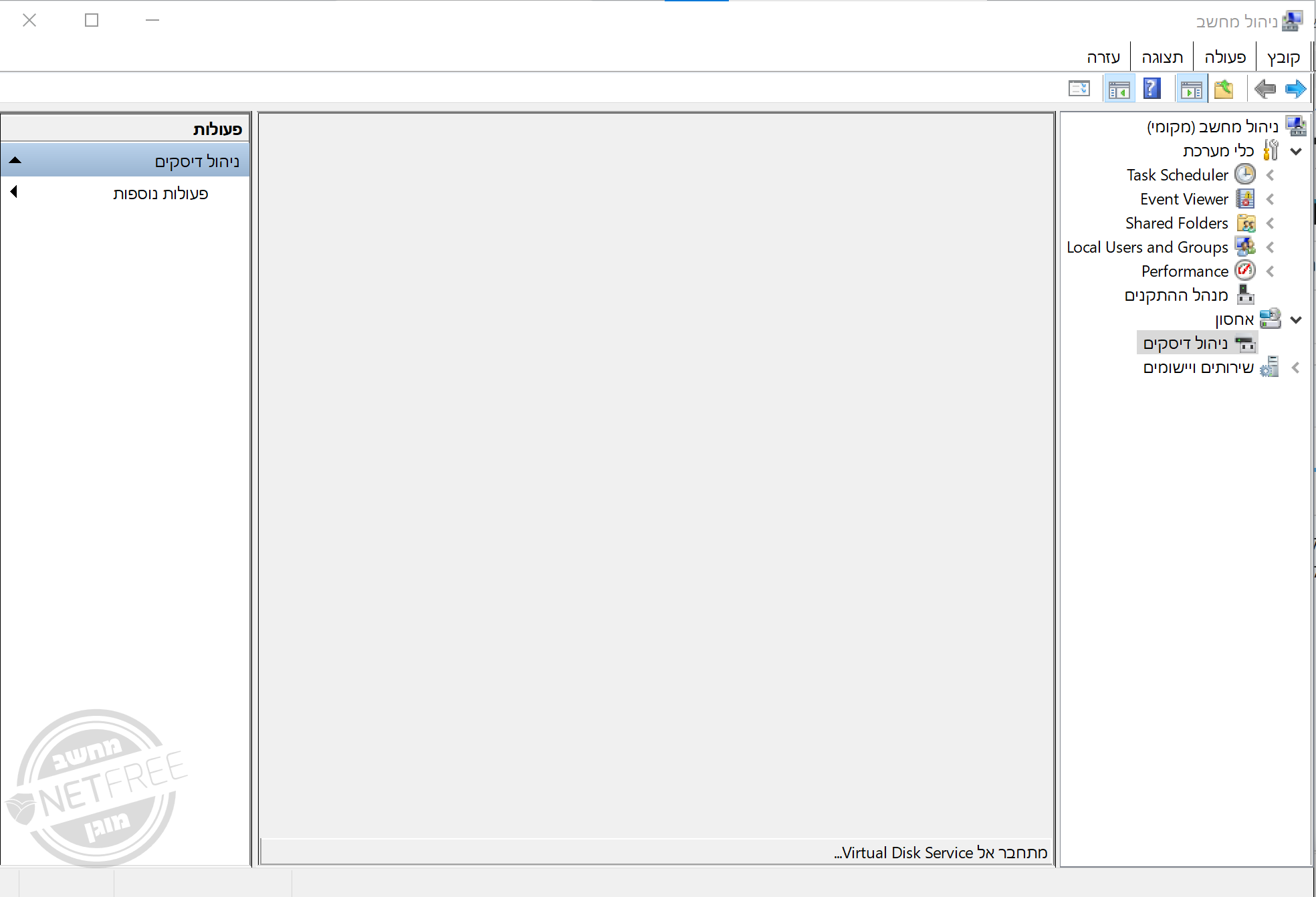
Task: Open the תצוגה menu
Action: click(x=1162, y=57)
